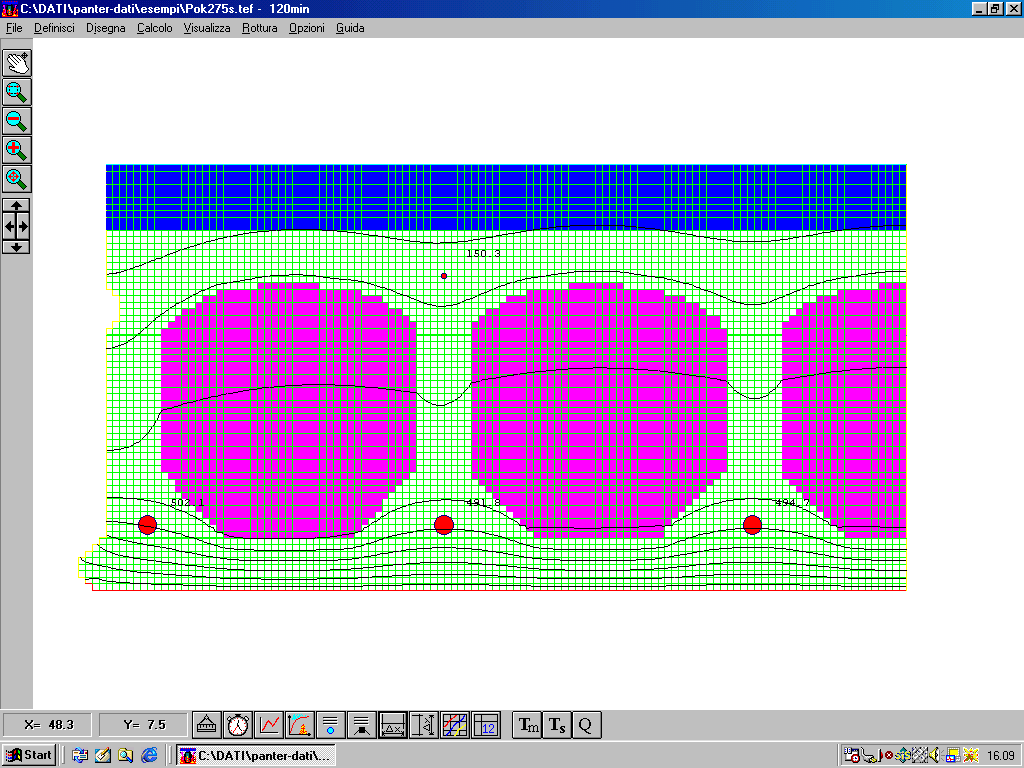Open the Definisci menu
Screen dimensions: 1024x768
click(54, 28)
